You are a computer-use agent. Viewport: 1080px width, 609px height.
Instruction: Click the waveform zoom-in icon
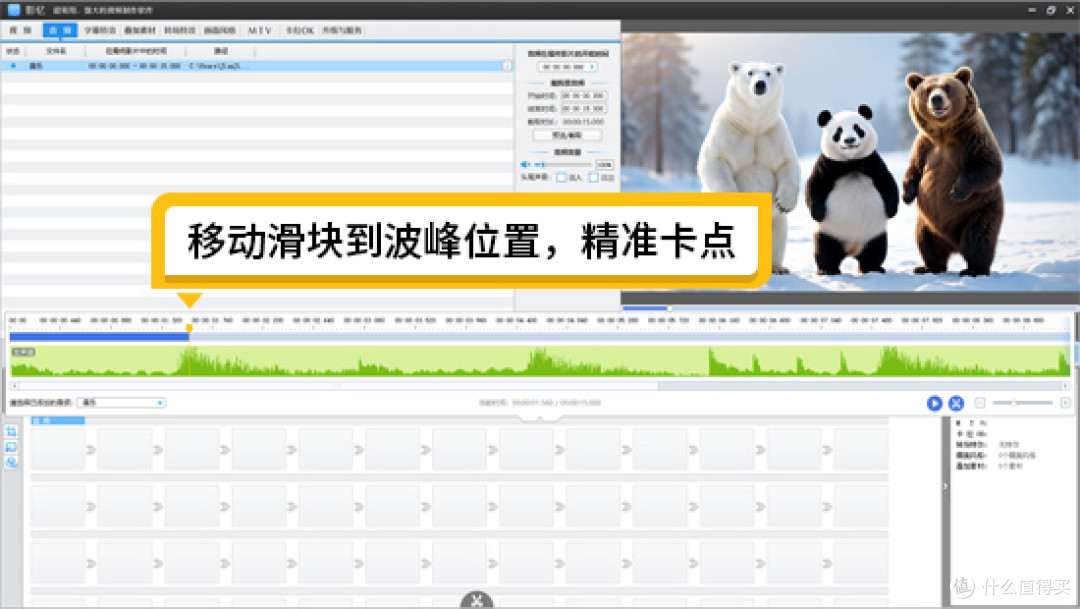click(x=1065, y=402)
